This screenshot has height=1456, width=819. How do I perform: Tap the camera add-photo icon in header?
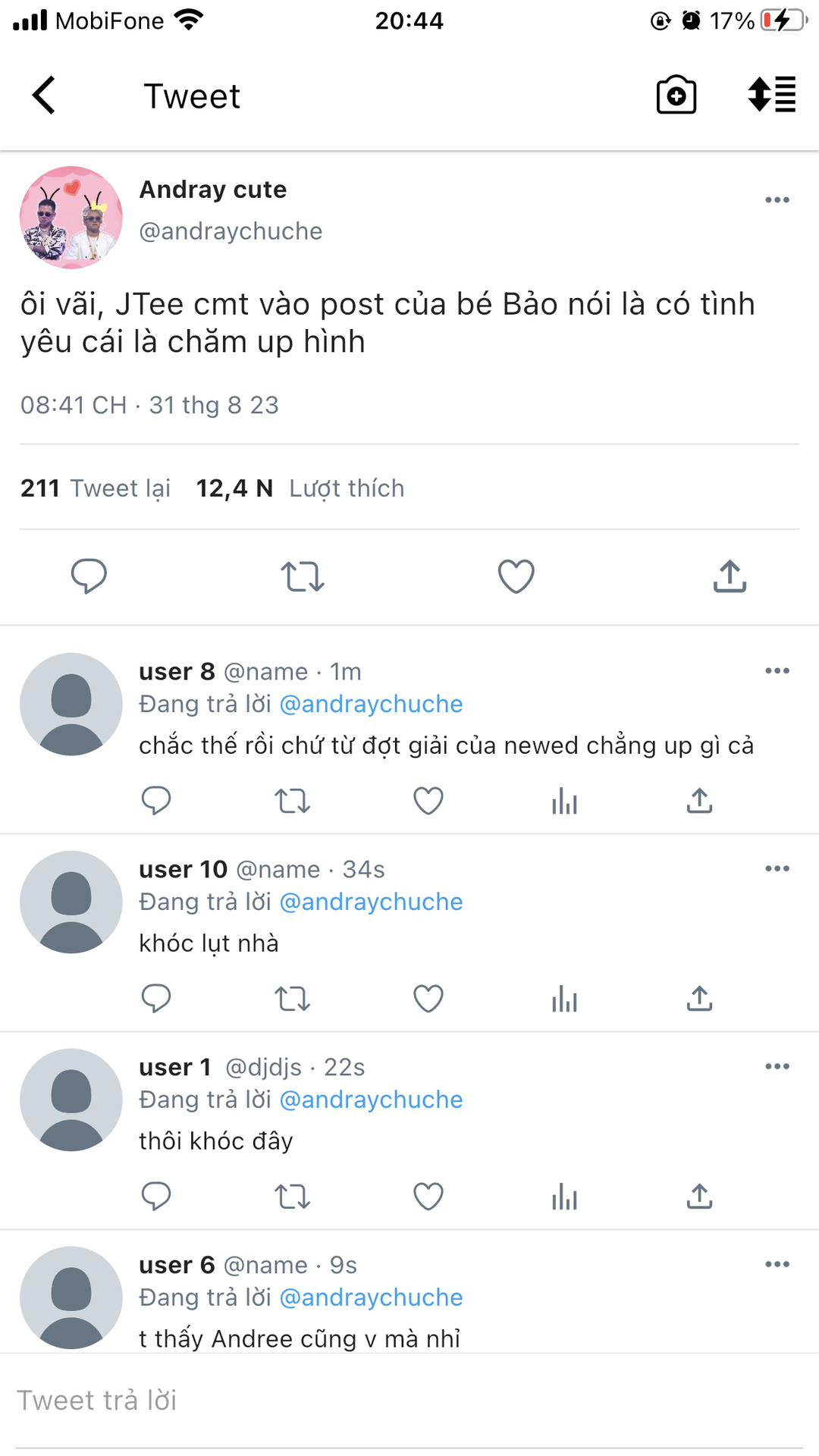(x=676, y=96)
